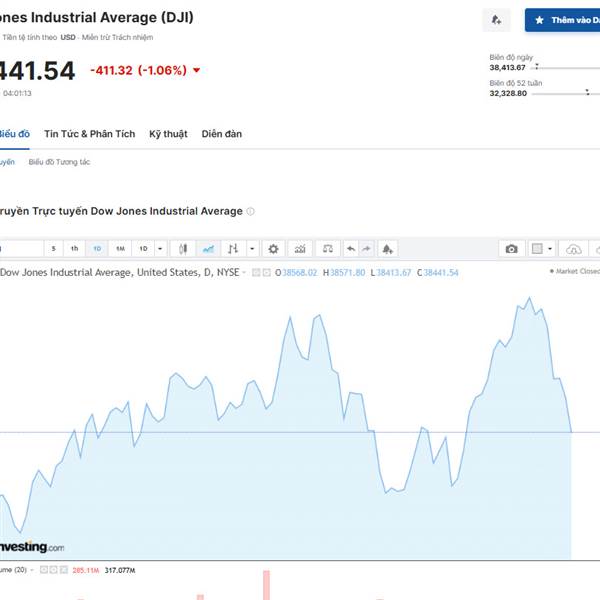The height and width of the screenshot is (600, 600).
Task: Click the compare symbols scale icon
Action: (328, 249)
